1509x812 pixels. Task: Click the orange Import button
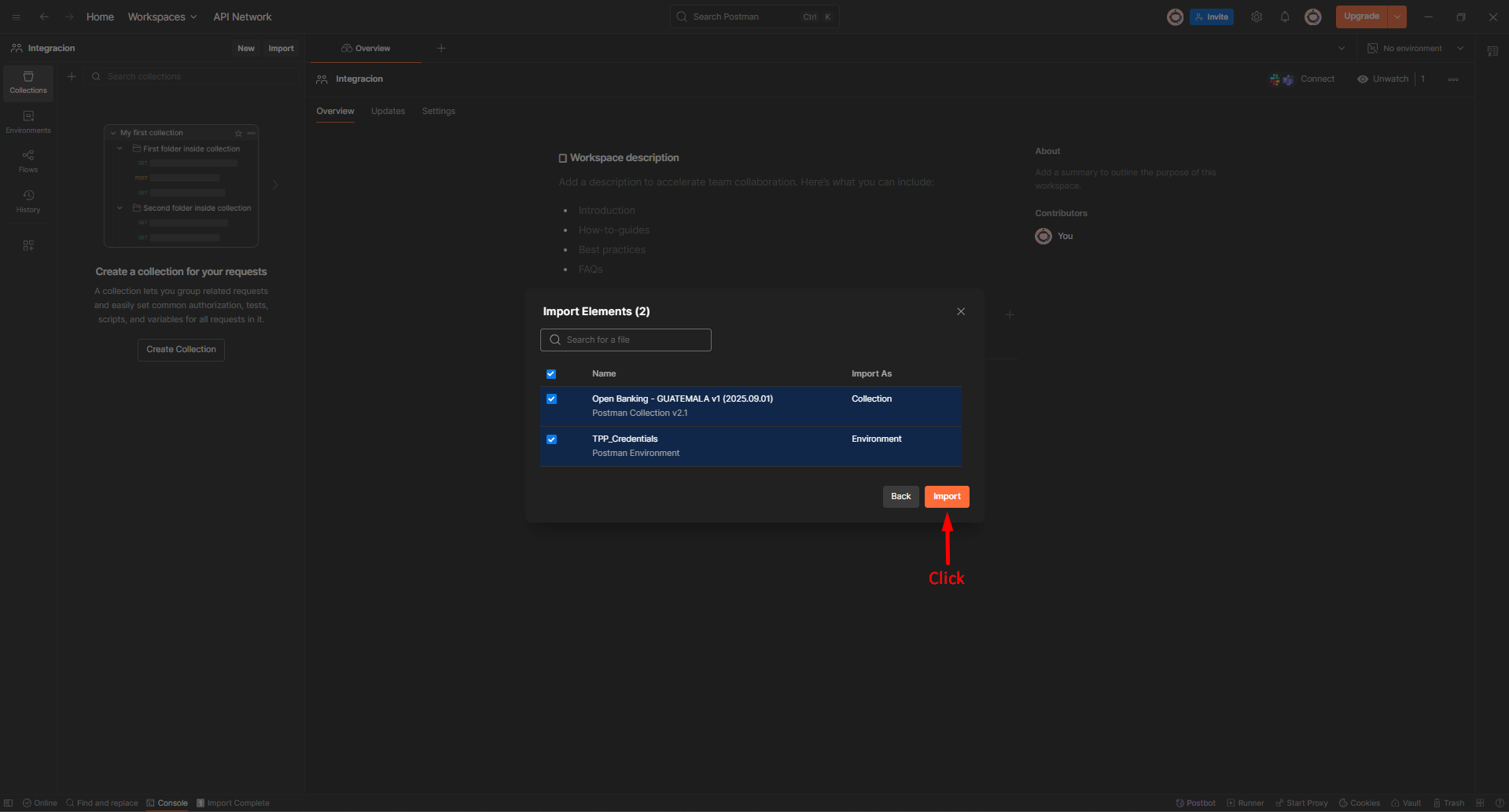(947, 496)
